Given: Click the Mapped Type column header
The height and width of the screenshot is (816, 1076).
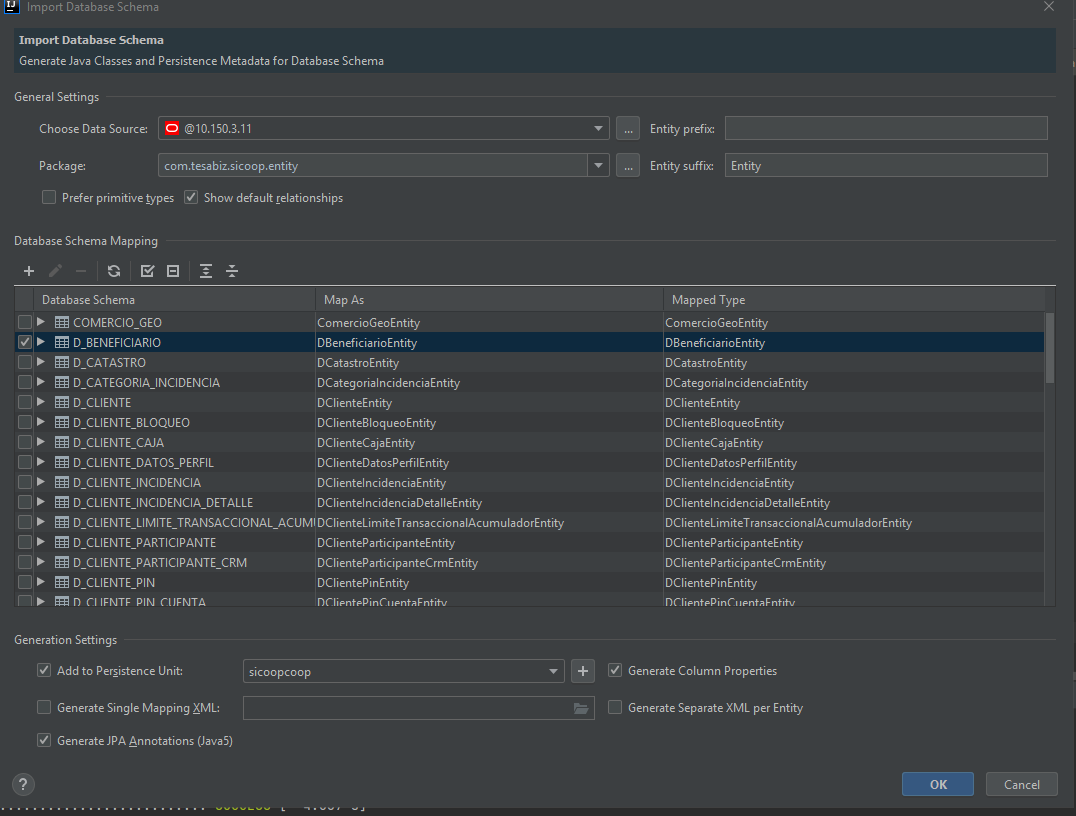Looking at the screenshot, I should point(709,300).
